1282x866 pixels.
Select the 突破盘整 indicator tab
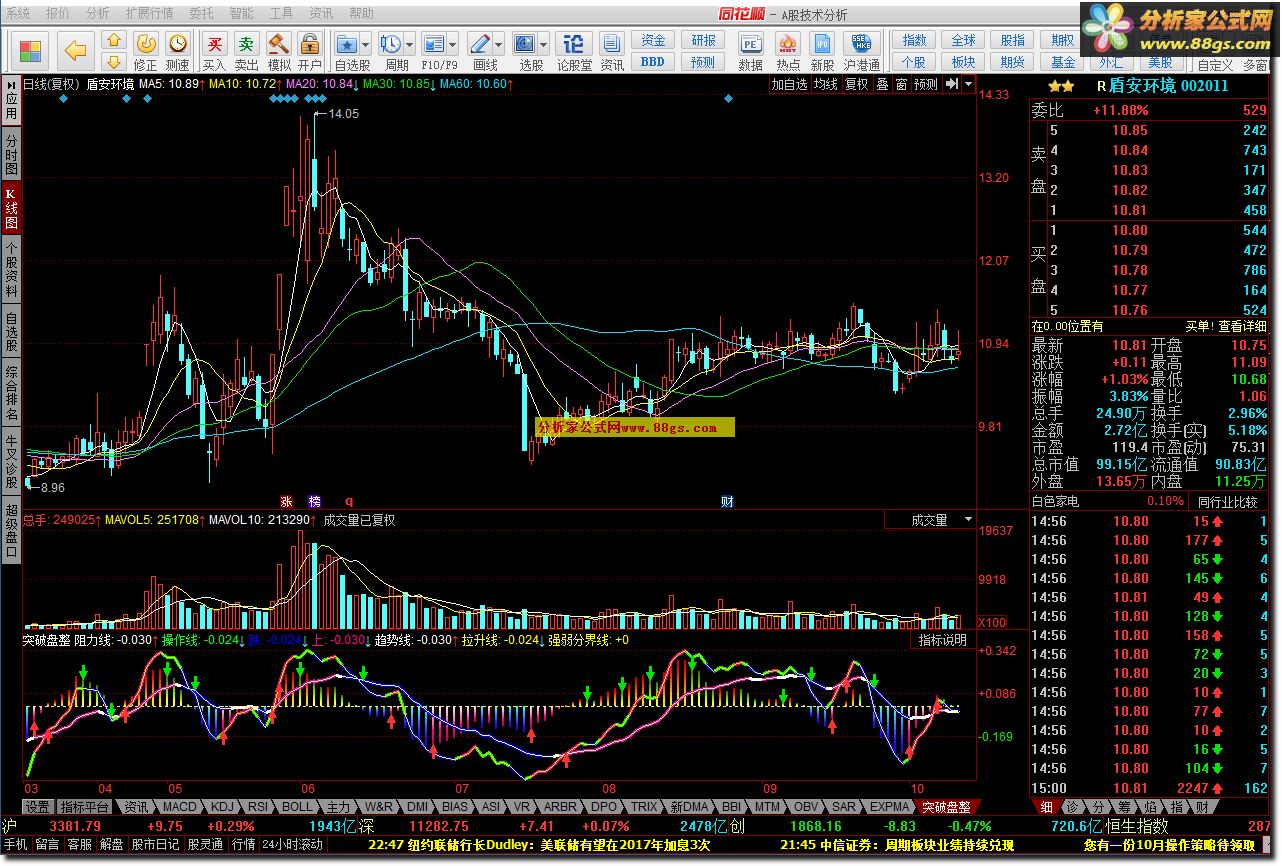pos(945,806)
